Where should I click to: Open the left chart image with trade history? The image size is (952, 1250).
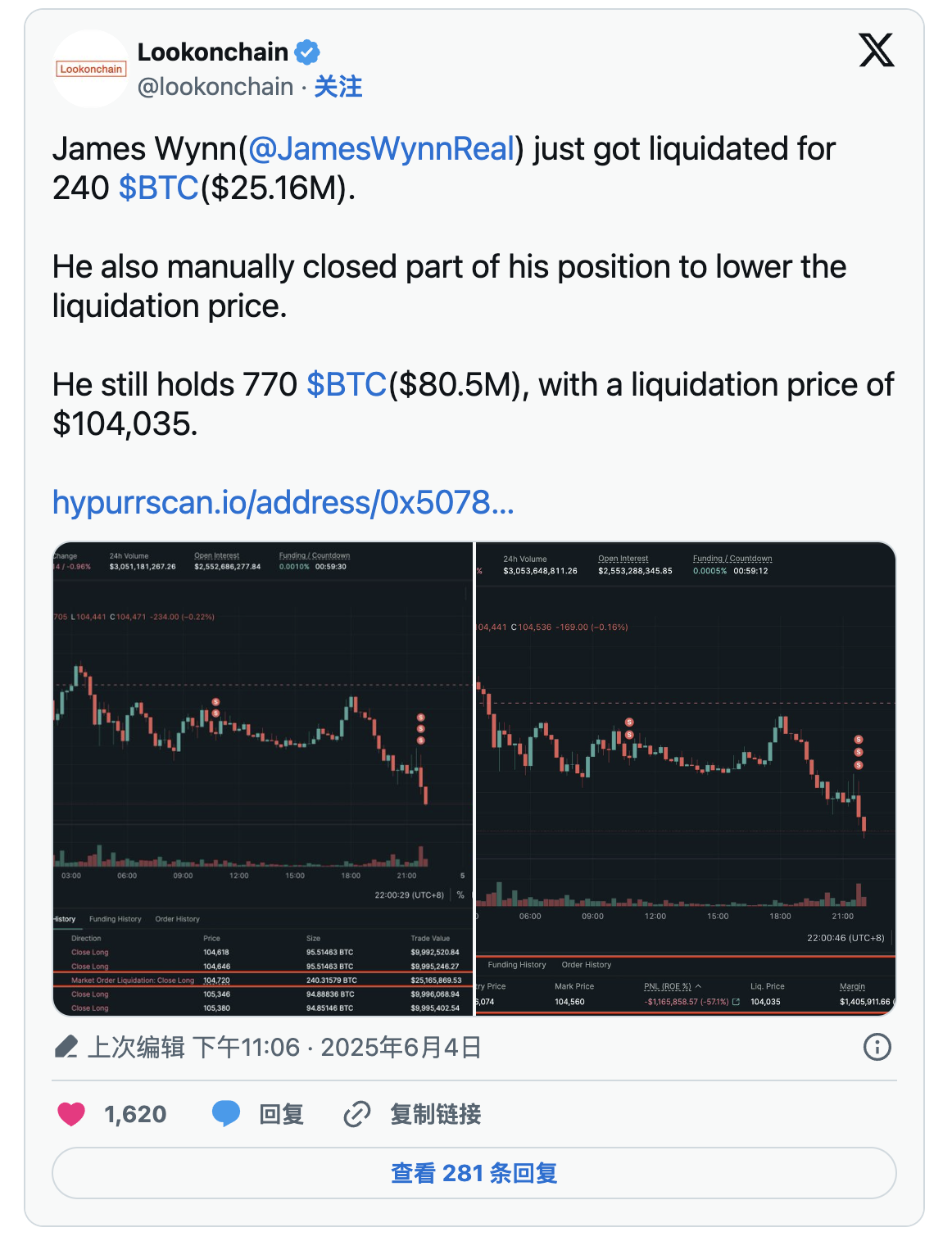pos(262,778)
